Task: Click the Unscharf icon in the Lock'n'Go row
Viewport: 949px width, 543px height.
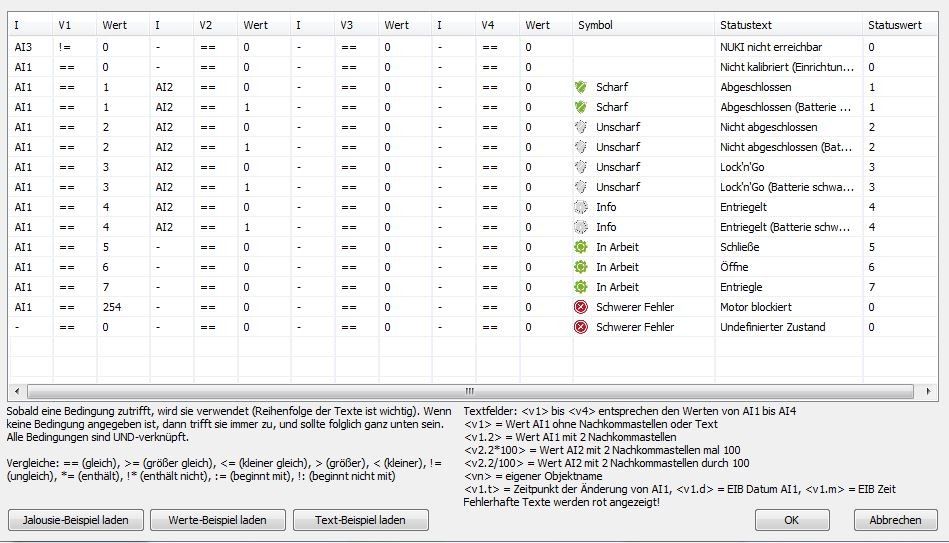Action: (580, 167)
